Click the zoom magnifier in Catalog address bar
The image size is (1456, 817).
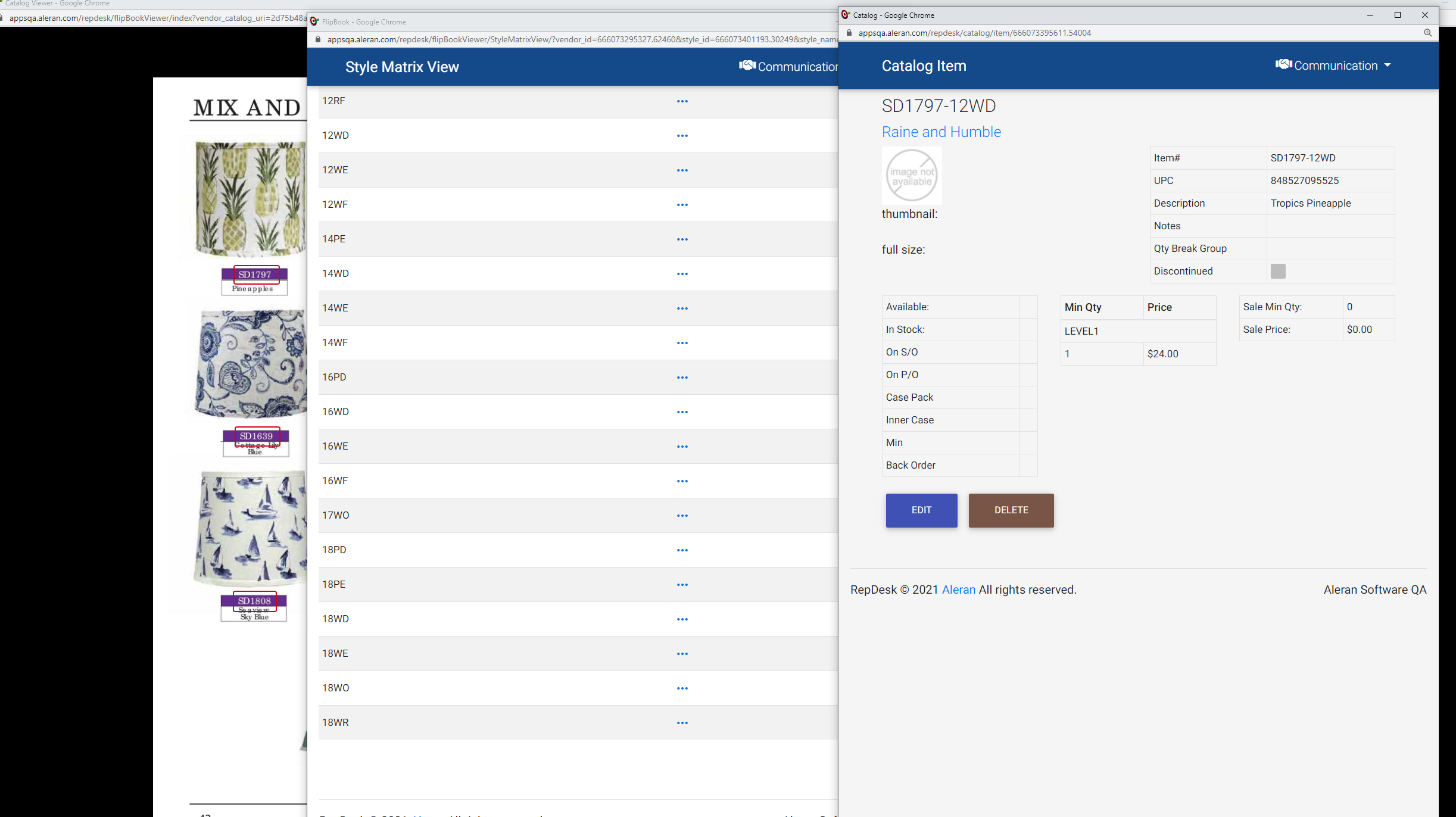click(1427, 33)
